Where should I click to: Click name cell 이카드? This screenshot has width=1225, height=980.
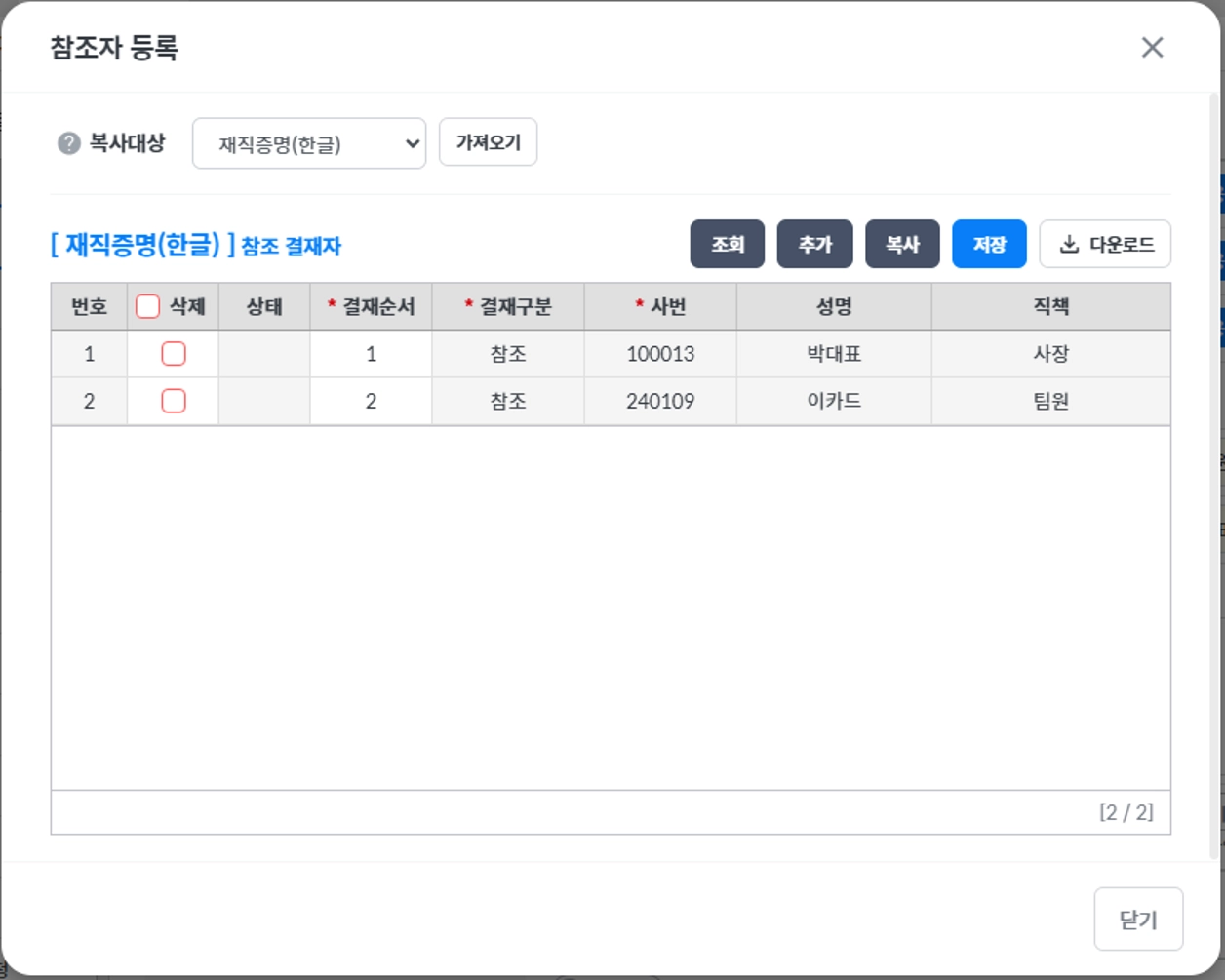point(834,401)
